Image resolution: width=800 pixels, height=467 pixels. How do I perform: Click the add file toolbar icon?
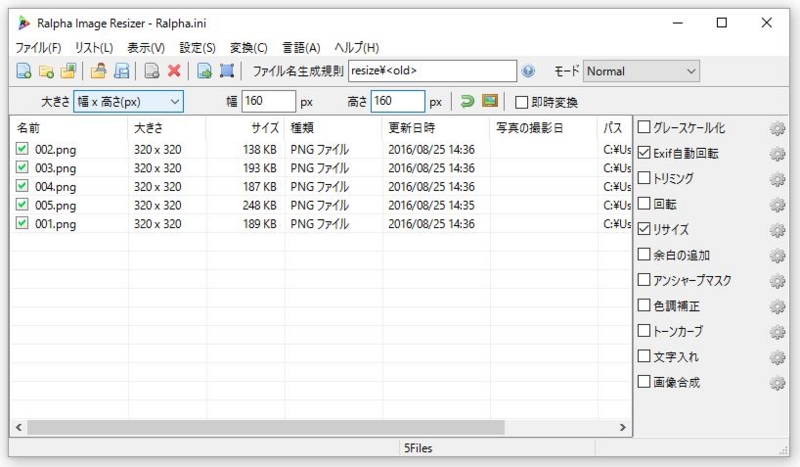pyautogui.click(x=24, y=71)
